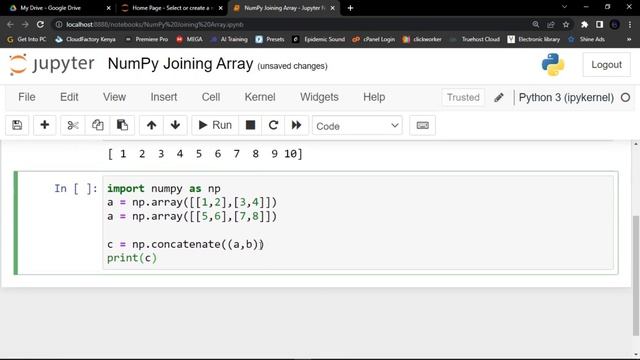
Task: Switch to My Drive - Google Drive tab
Action: pyautogui.click(x=57, y=8)
